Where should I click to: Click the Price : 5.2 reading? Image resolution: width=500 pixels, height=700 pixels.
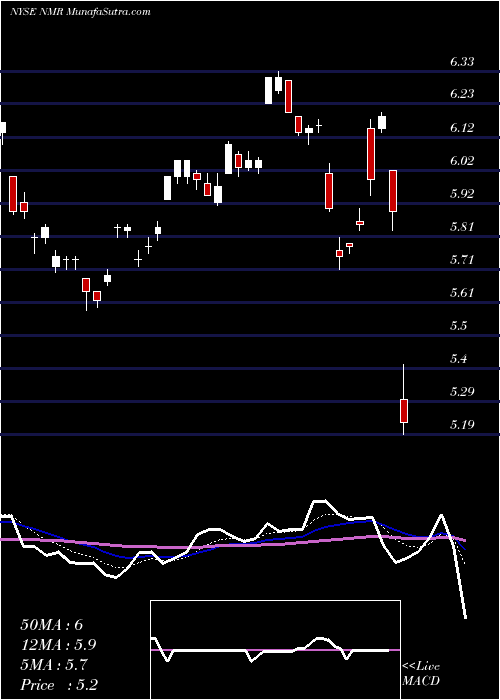59,685
